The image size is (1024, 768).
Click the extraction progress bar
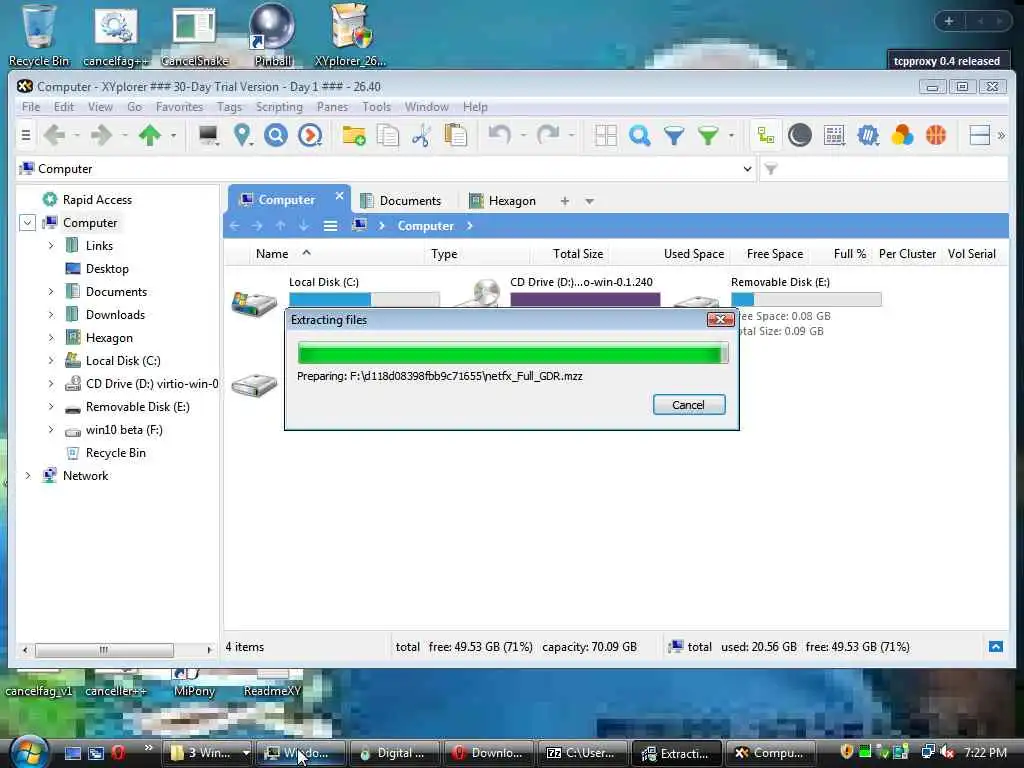click(513, 353)
